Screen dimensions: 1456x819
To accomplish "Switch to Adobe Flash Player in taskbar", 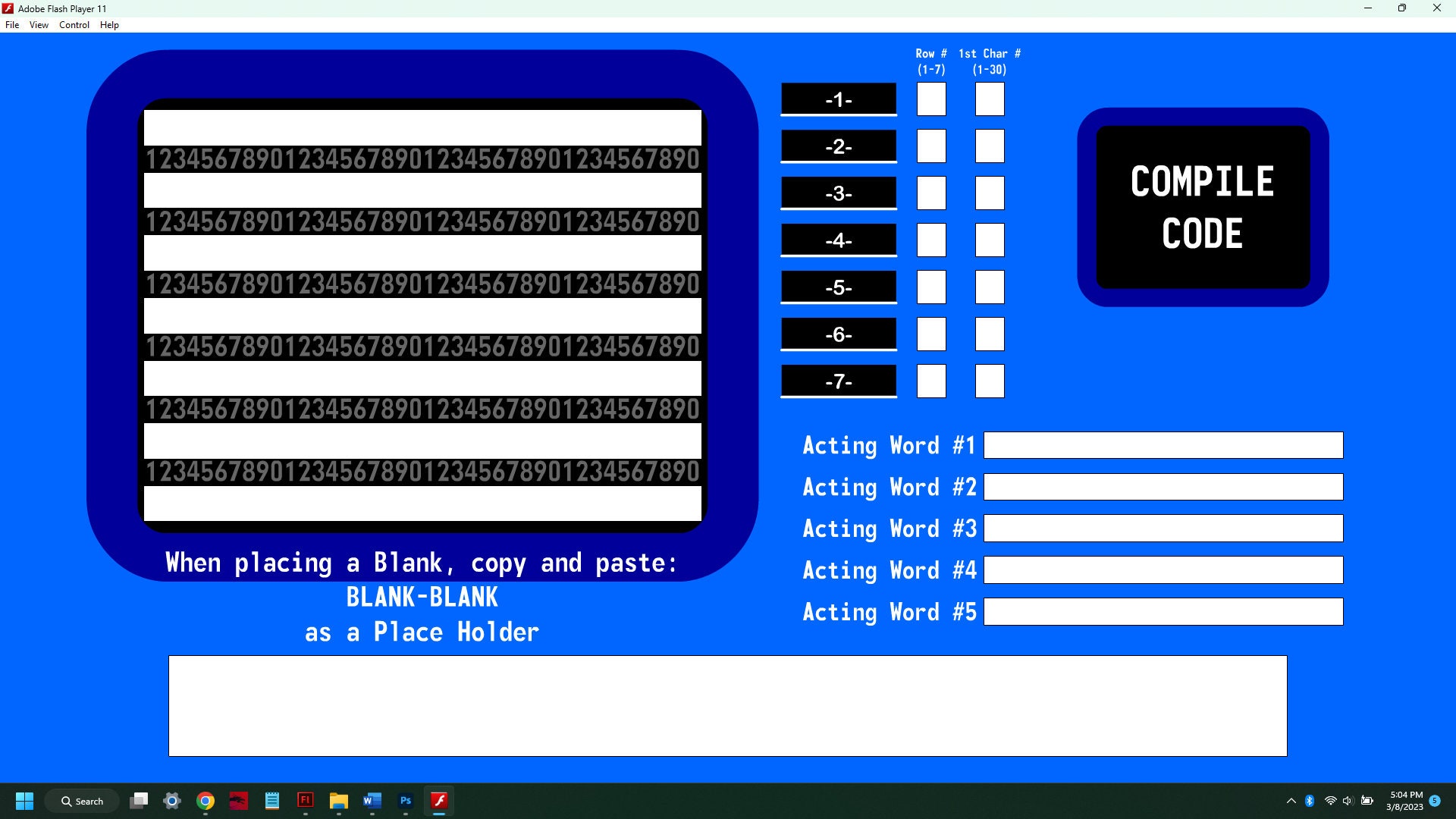I will coord(438,801).
